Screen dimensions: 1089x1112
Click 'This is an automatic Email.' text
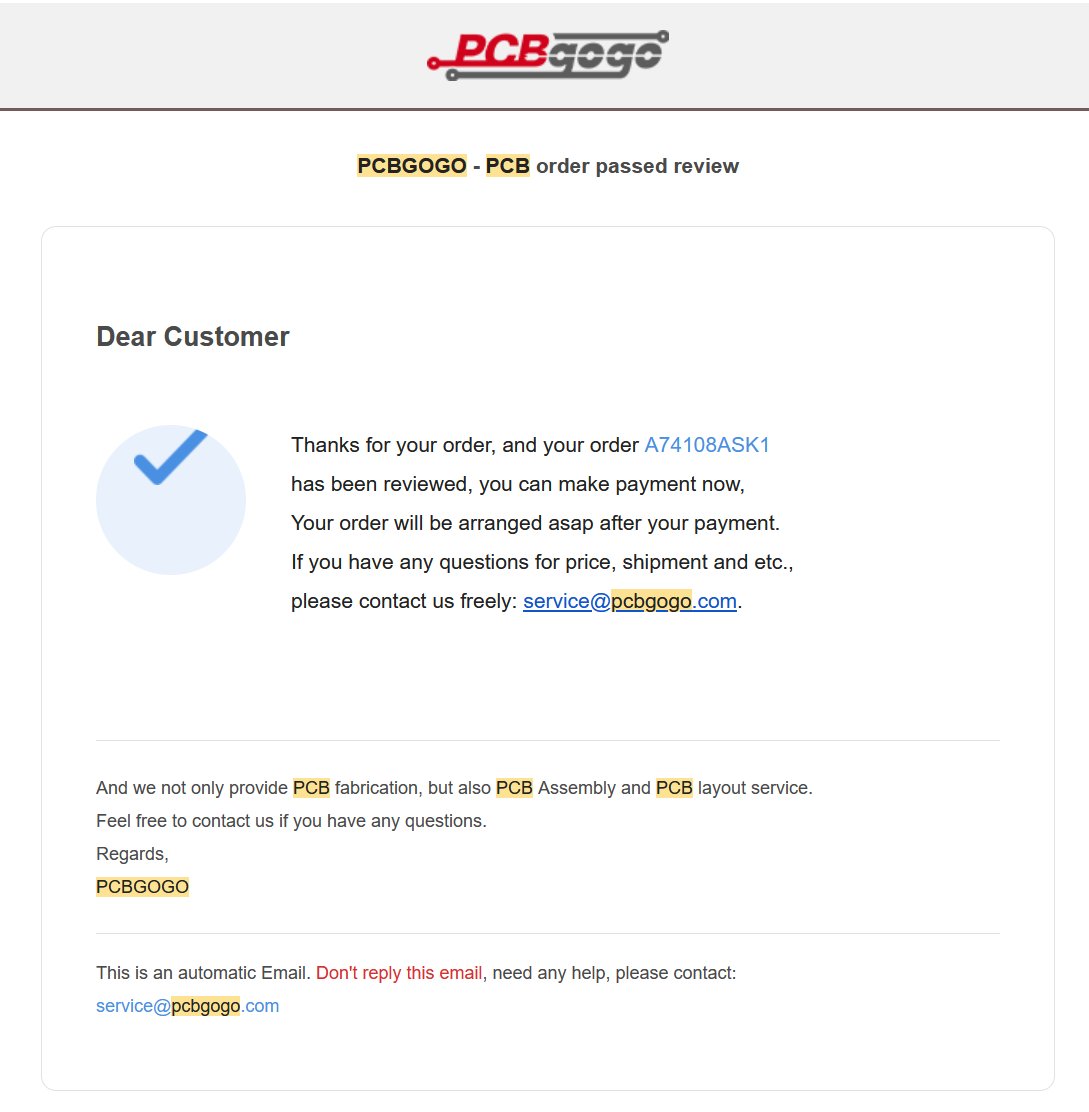pyautogui.click(x=203, y=972)
